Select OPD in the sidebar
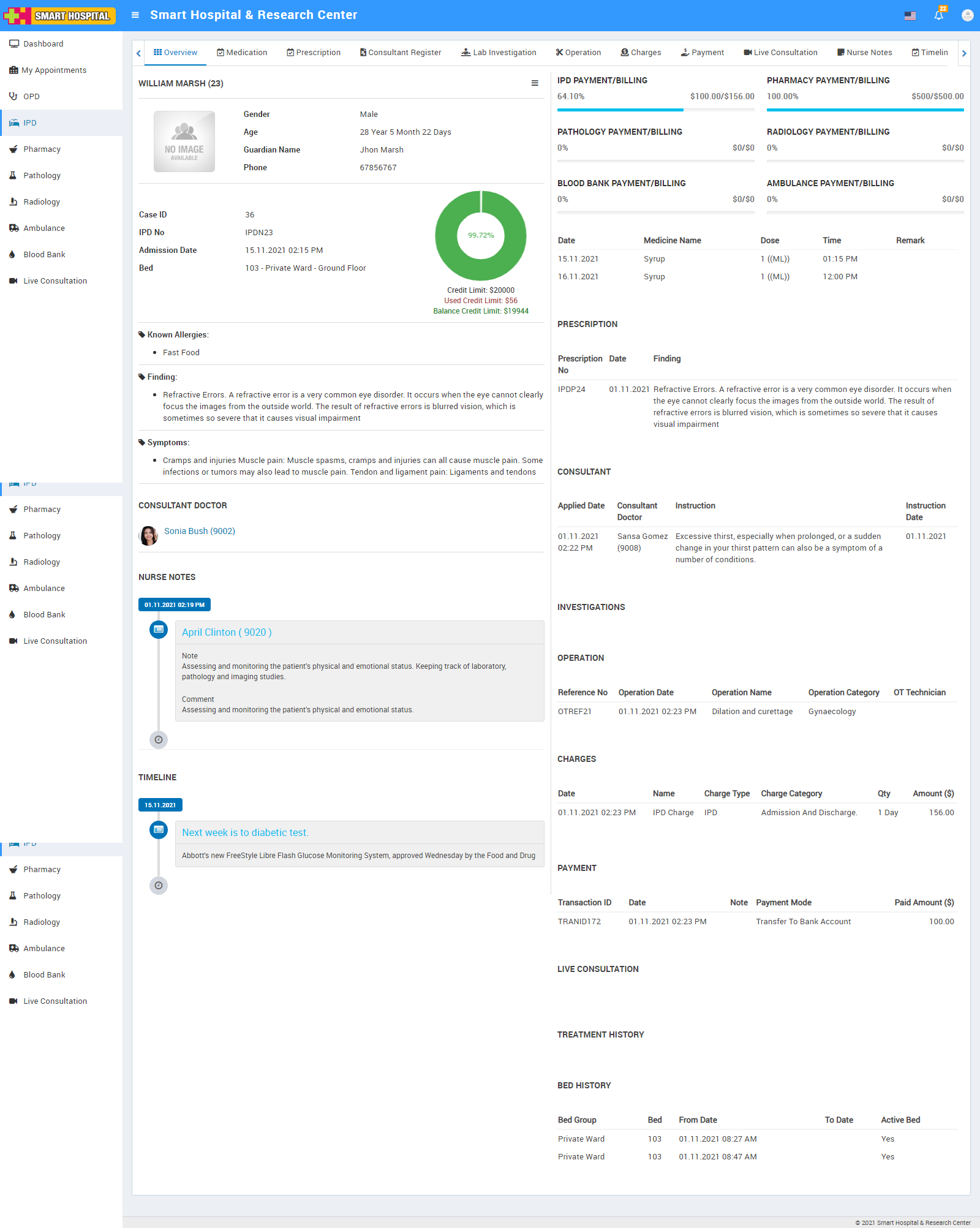The image size is (980, 1228). (x=31, y=96)
